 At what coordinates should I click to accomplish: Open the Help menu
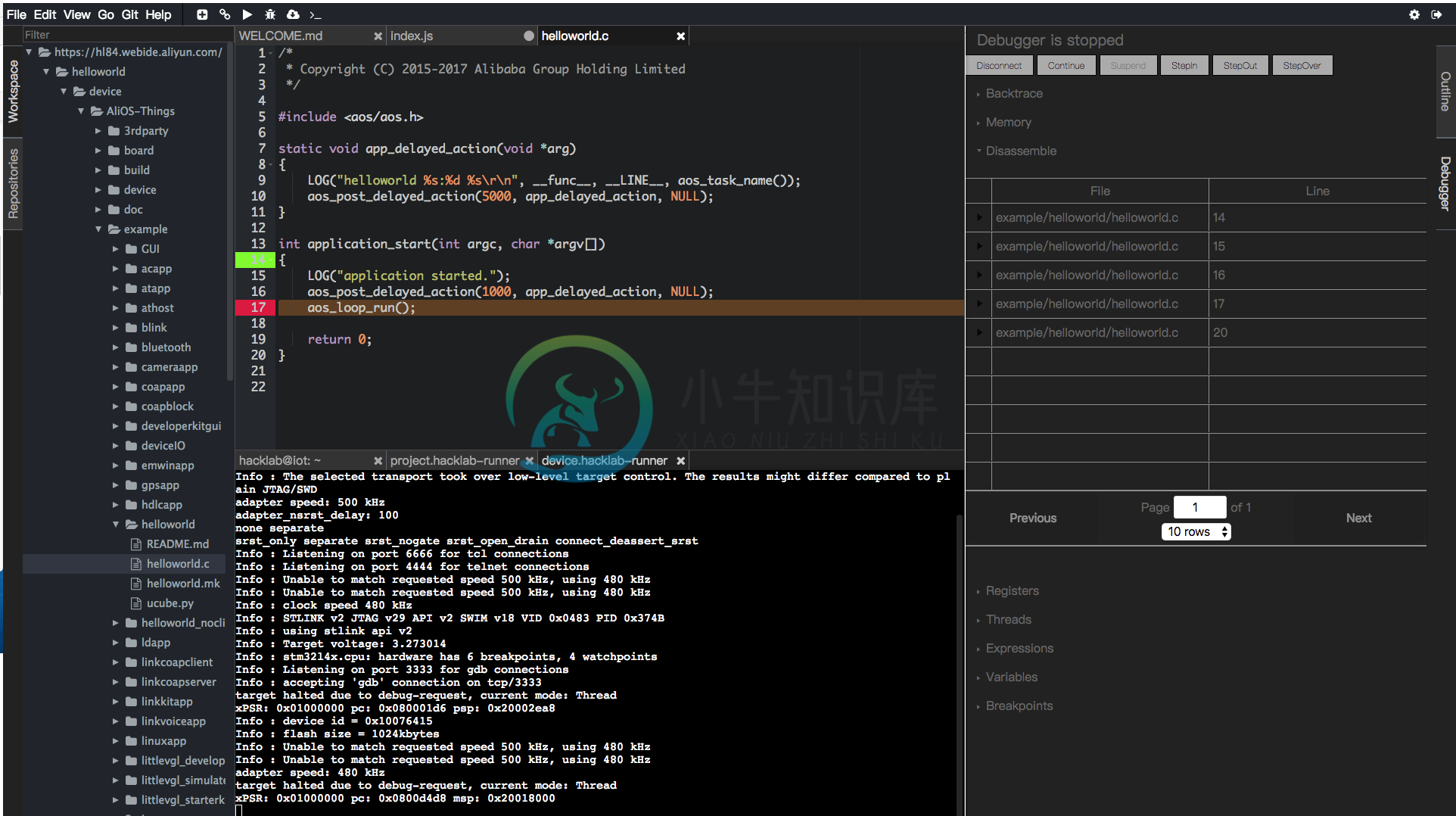[x=158, y=14]
